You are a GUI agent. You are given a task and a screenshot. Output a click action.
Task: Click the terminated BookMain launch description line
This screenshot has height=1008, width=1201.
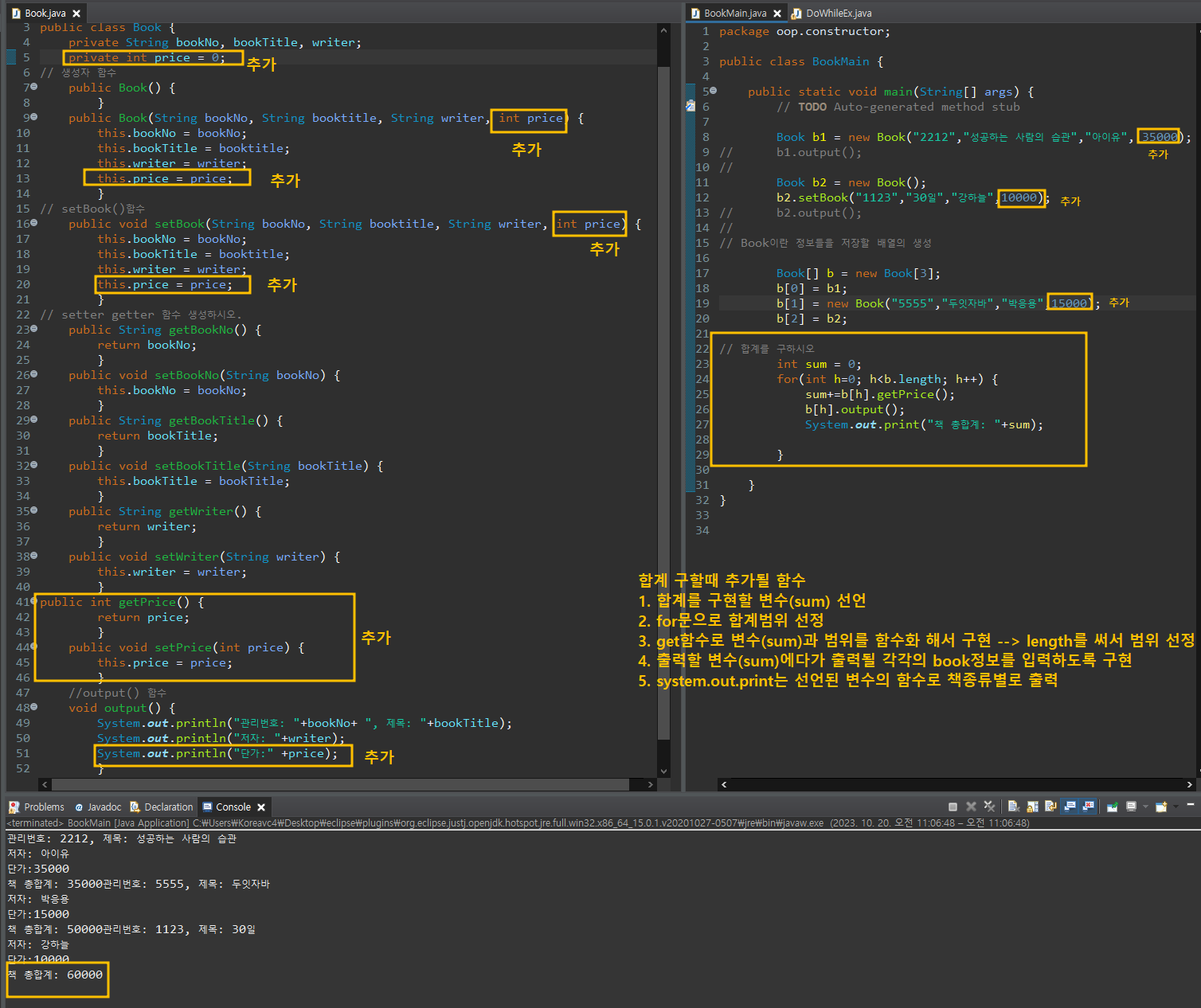tap(518, 822)
